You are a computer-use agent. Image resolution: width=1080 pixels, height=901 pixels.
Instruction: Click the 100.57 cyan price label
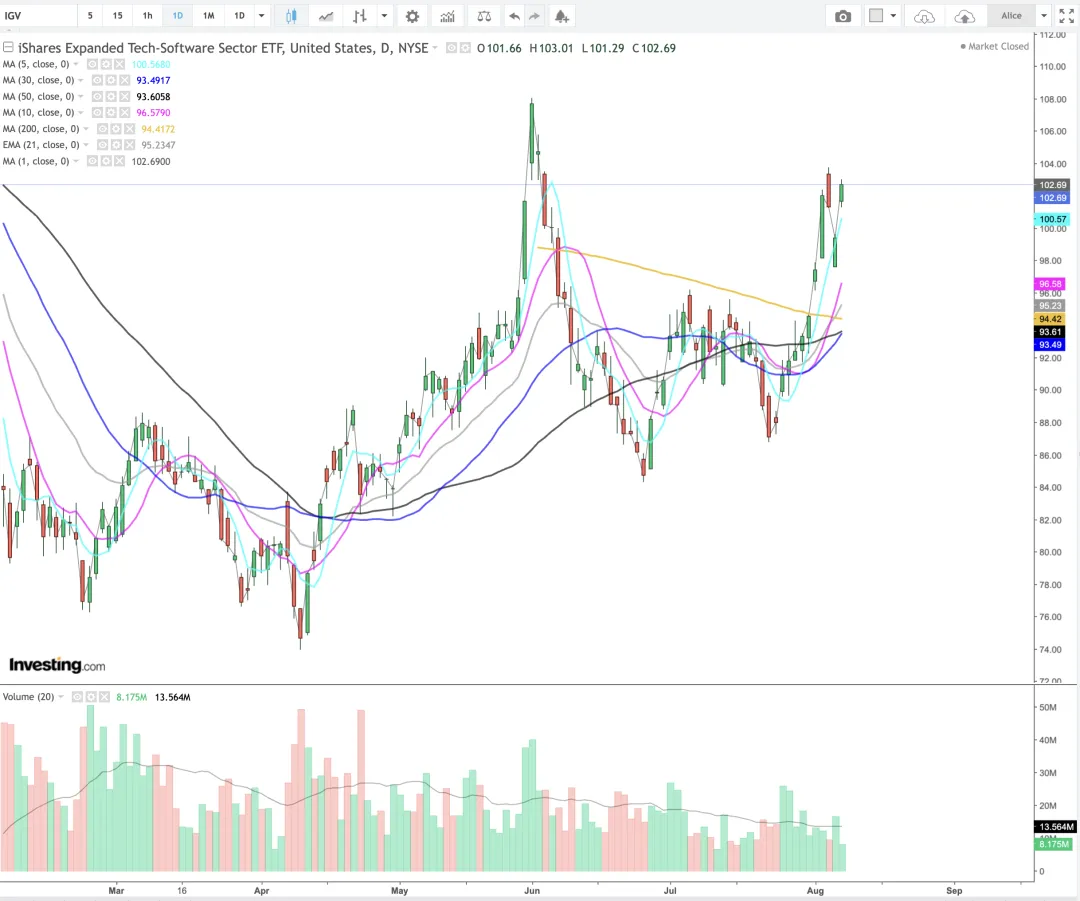1052,219
